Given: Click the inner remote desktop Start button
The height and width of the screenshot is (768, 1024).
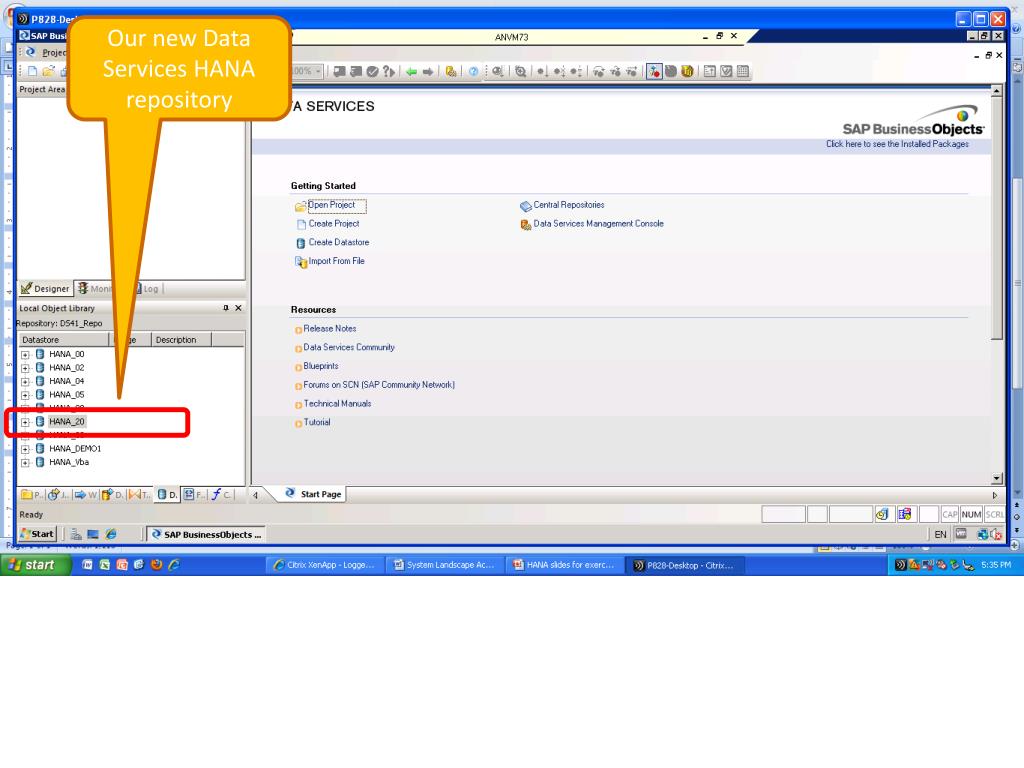Looking at the screenshot, I should [37, 534].
